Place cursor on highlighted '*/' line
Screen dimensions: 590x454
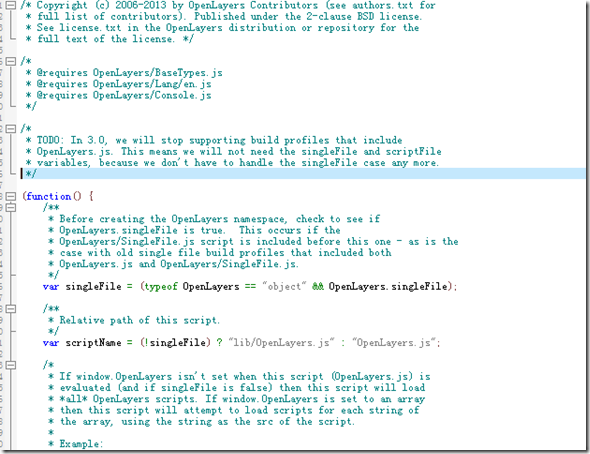[303, 174]
